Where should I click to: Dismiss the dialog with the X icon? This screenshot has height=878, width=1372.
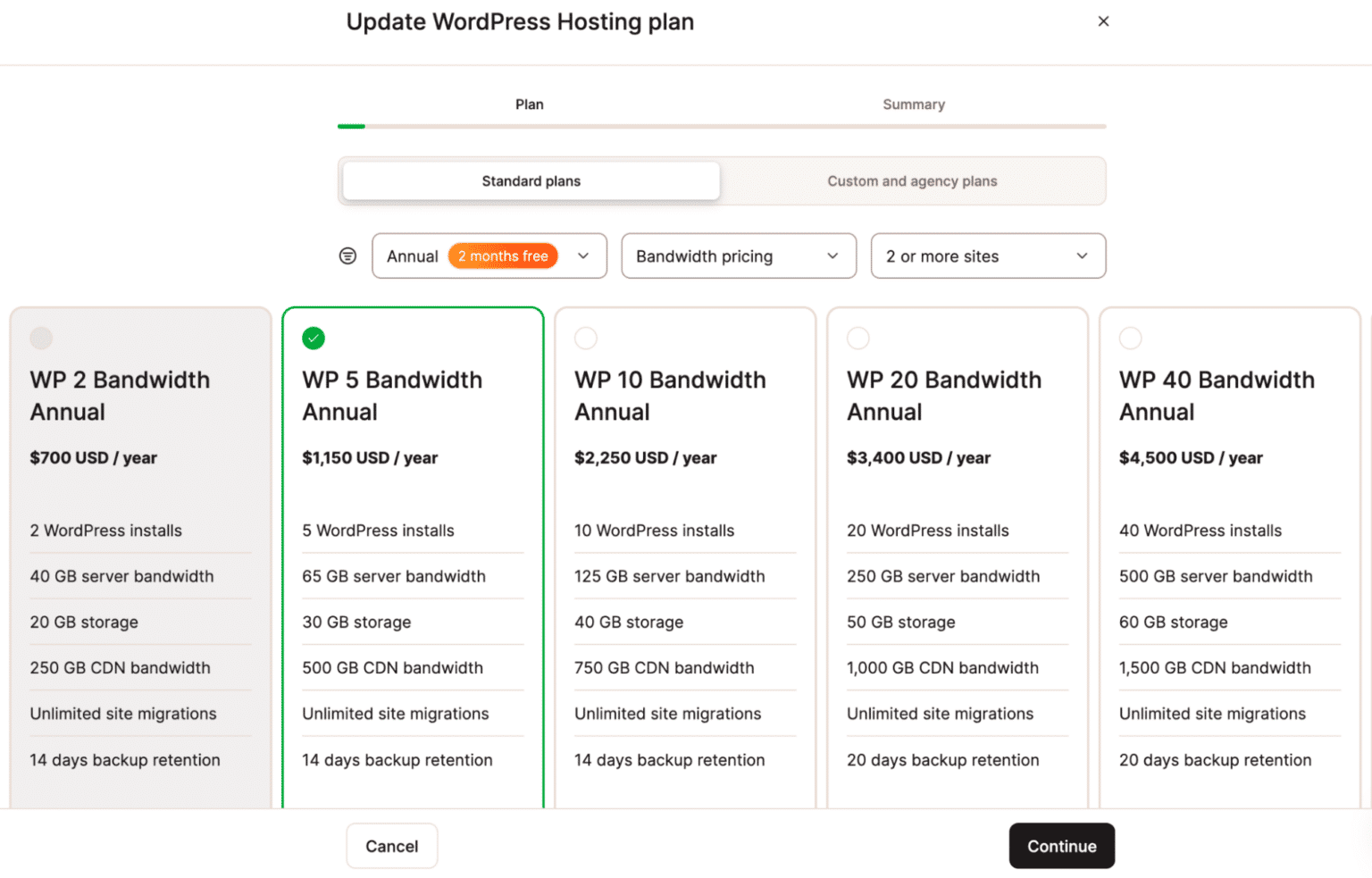[x=1103, y=21]
